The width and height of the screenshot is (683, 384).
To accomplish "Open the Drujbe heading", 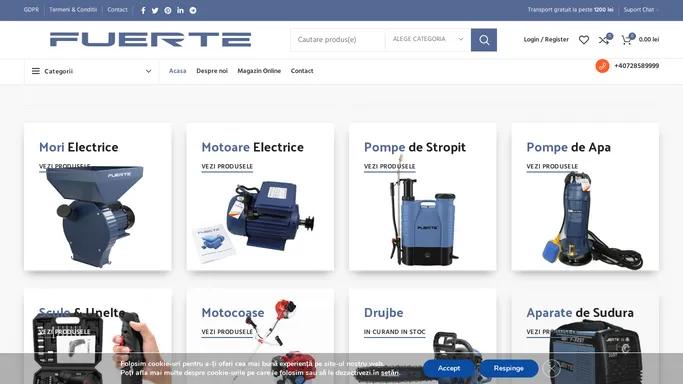I will coord(383,313).
